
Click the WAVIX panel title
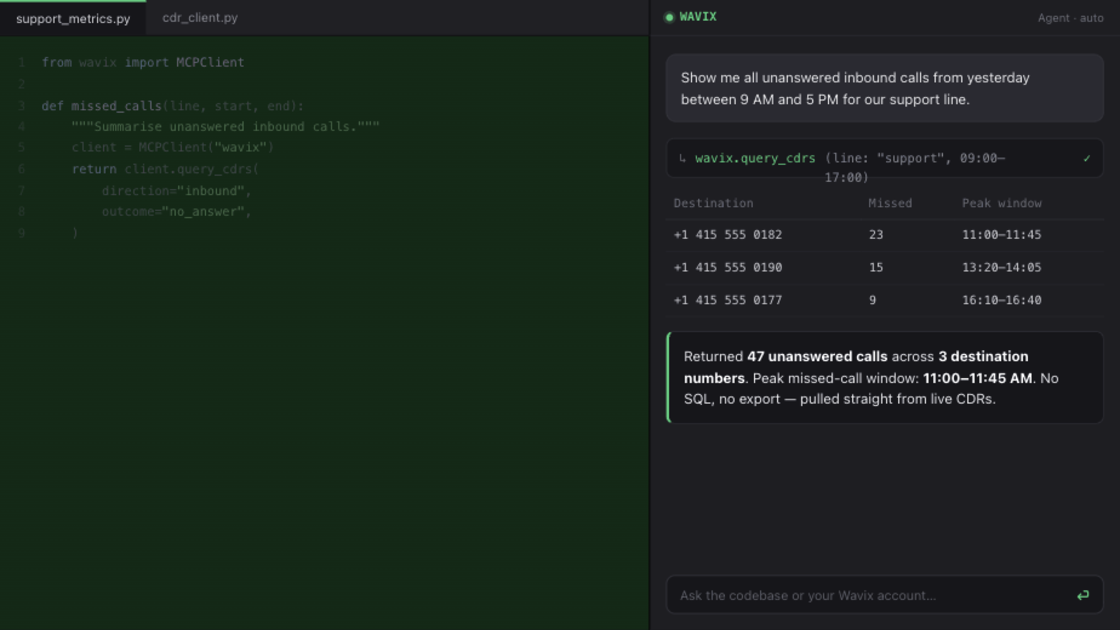[x=698, y=17]
